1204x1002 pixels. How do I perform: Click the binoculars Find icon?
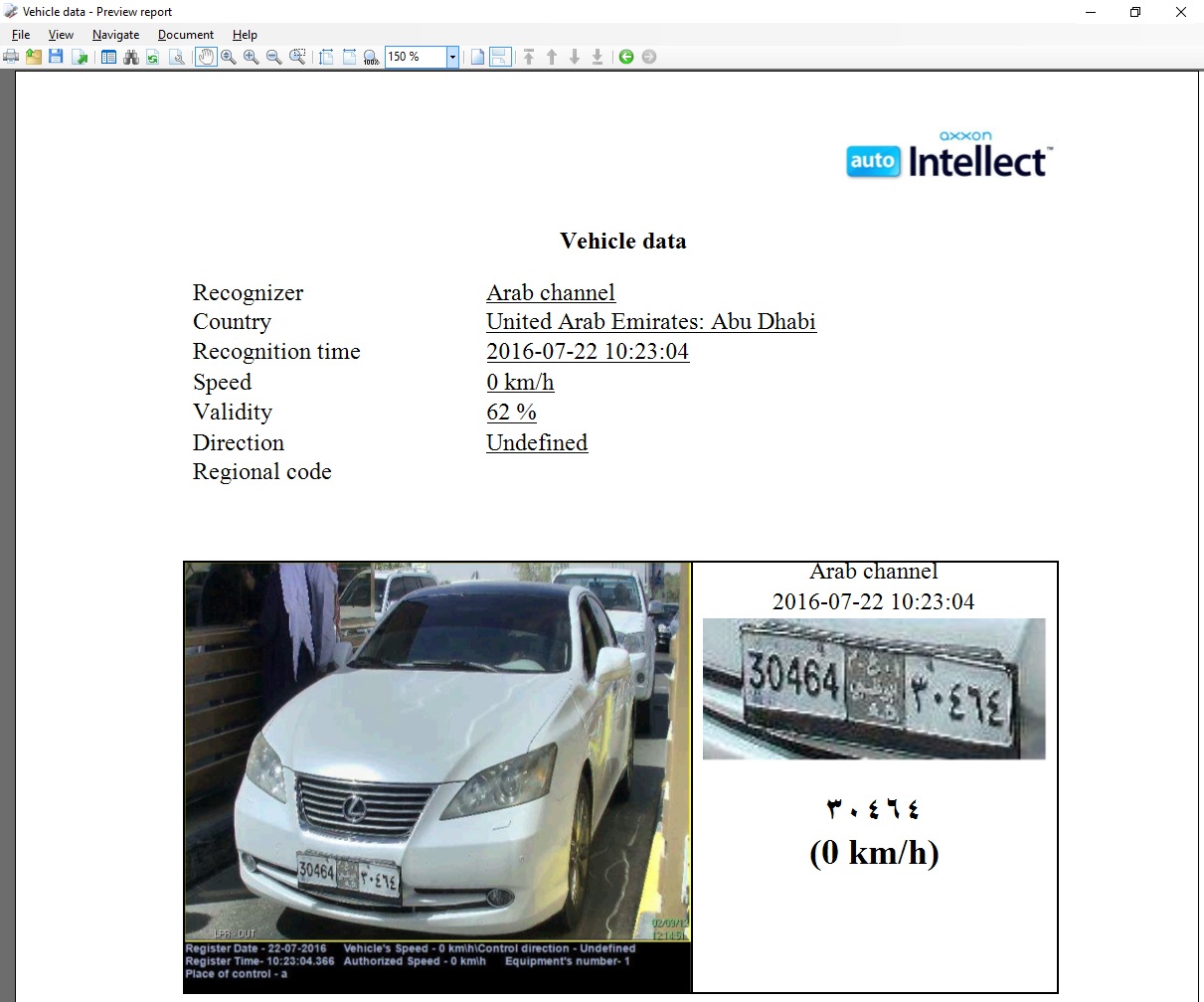tap(130, 57)
